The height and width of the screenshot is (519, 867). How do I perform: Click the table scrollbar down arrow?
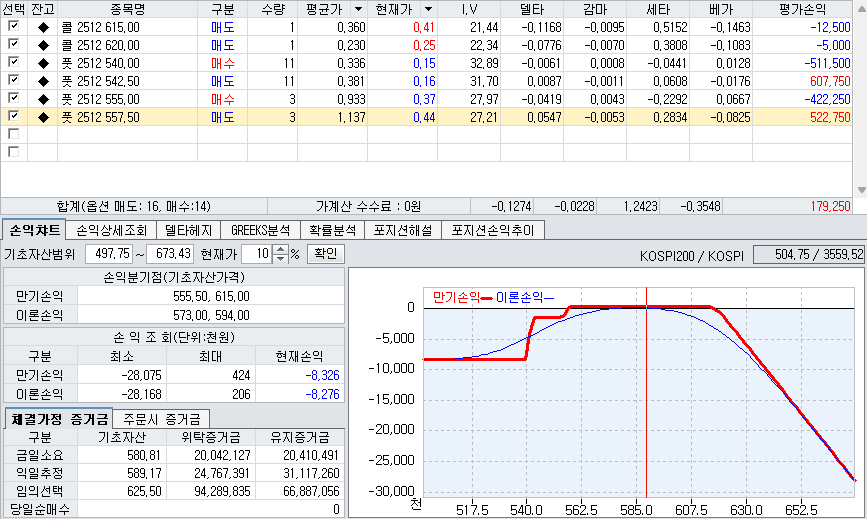[x=861, y=190]
